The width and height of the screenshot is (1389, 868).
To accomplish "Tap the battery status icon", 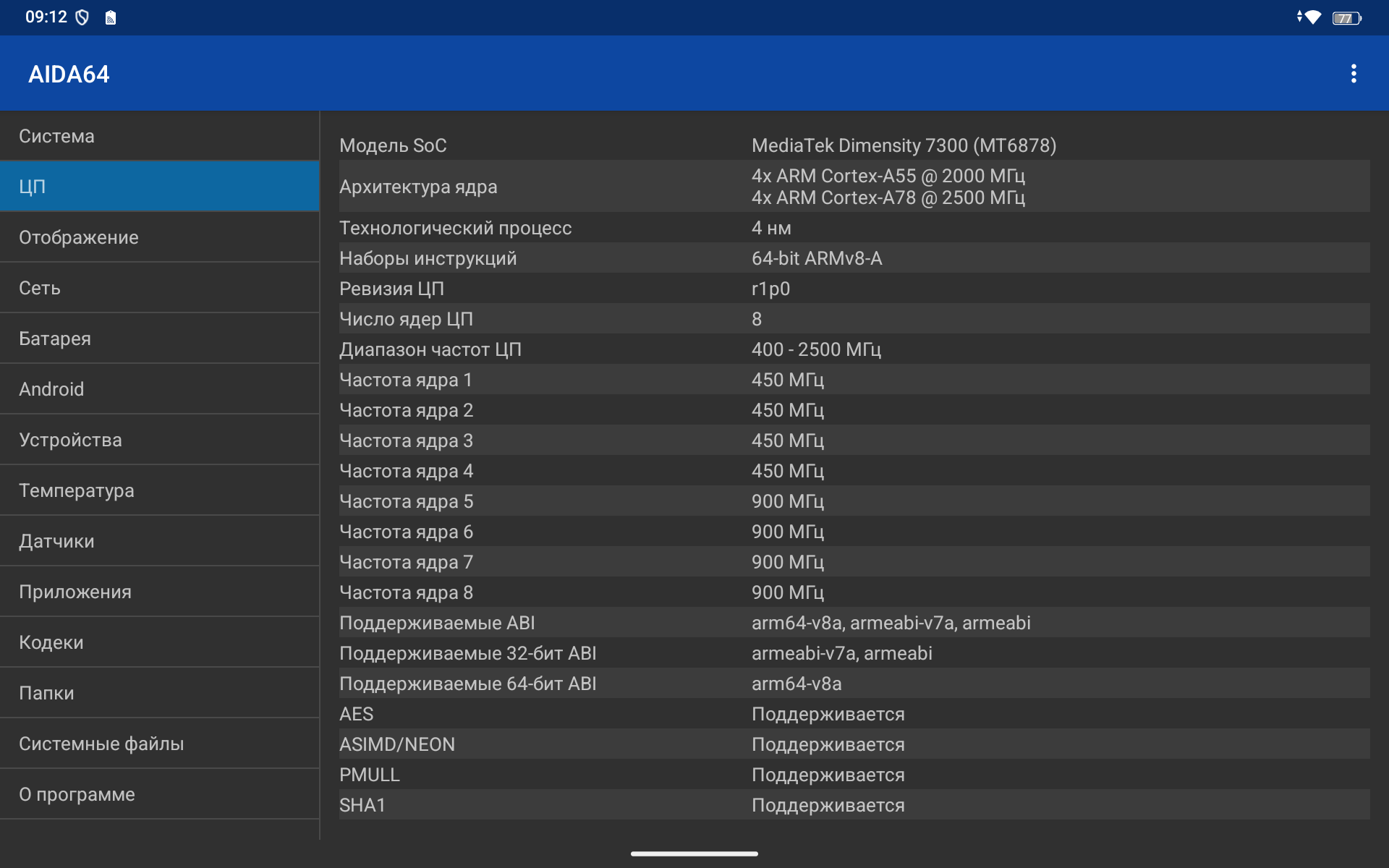I will 1346,18.
